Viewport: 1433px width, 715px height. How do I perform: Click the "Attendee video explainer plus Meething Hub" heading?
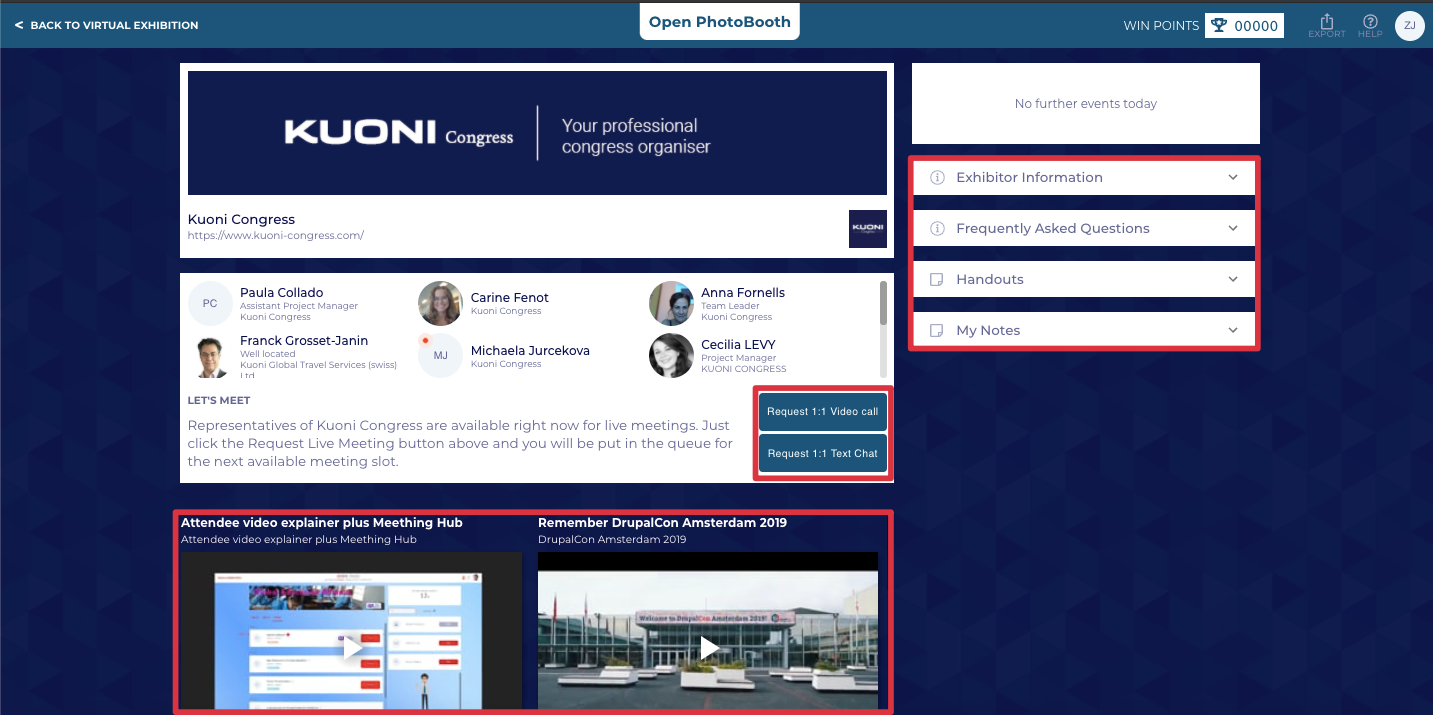[x=322, y=523]
